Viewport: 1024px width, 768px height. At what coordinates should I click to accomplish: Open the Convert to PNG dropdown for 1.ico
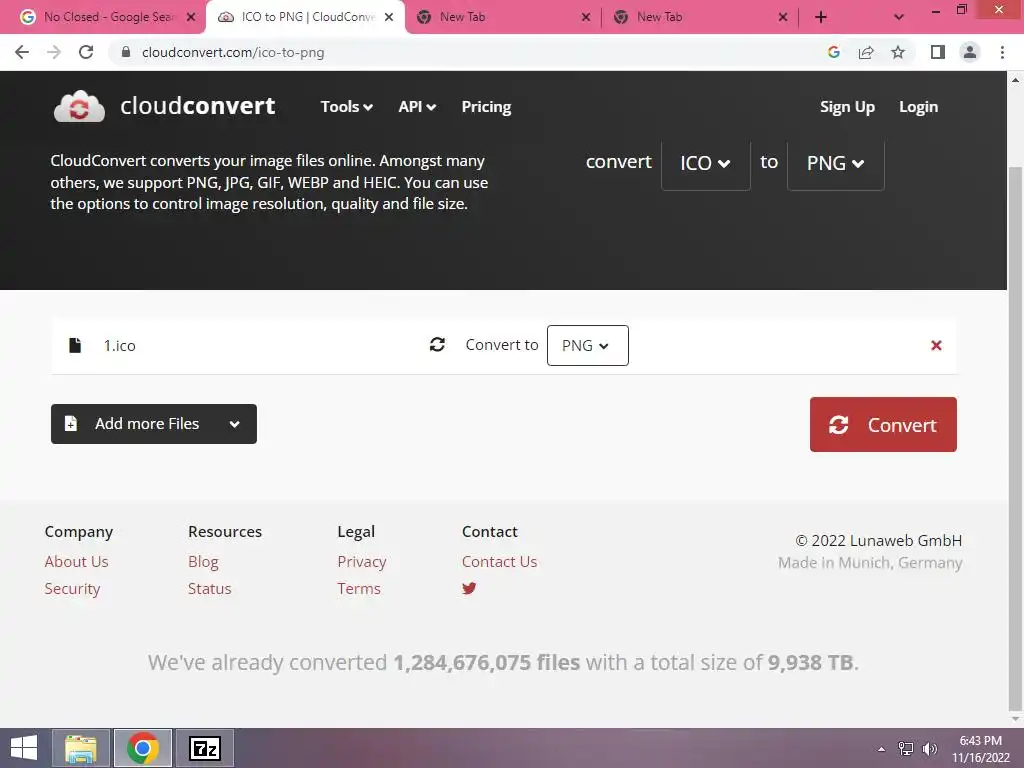[587, 345]
